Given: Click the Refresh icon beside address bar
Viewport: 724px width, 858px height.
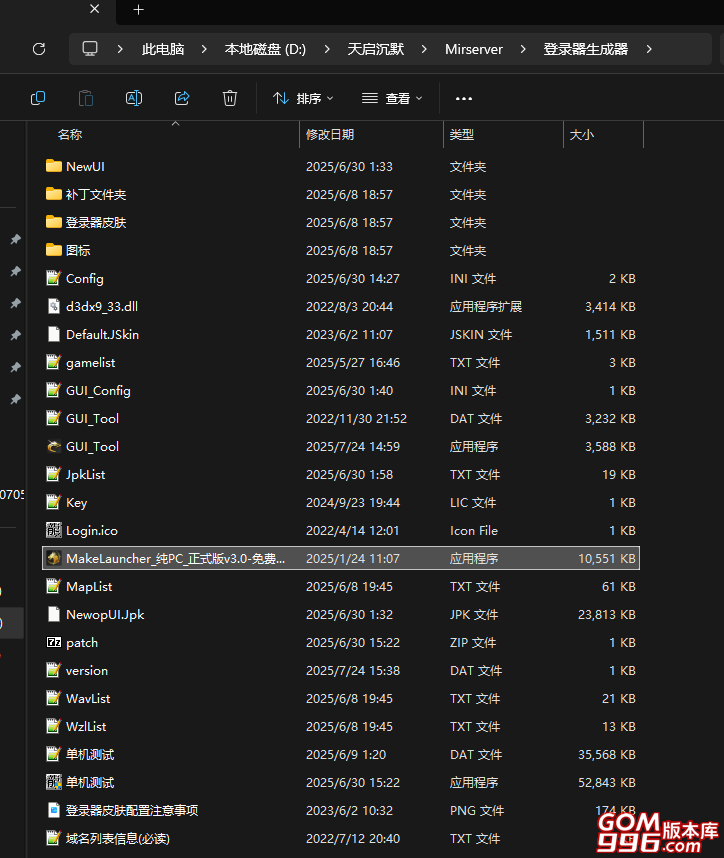Looking at the screenshot, I should point(39,49).
